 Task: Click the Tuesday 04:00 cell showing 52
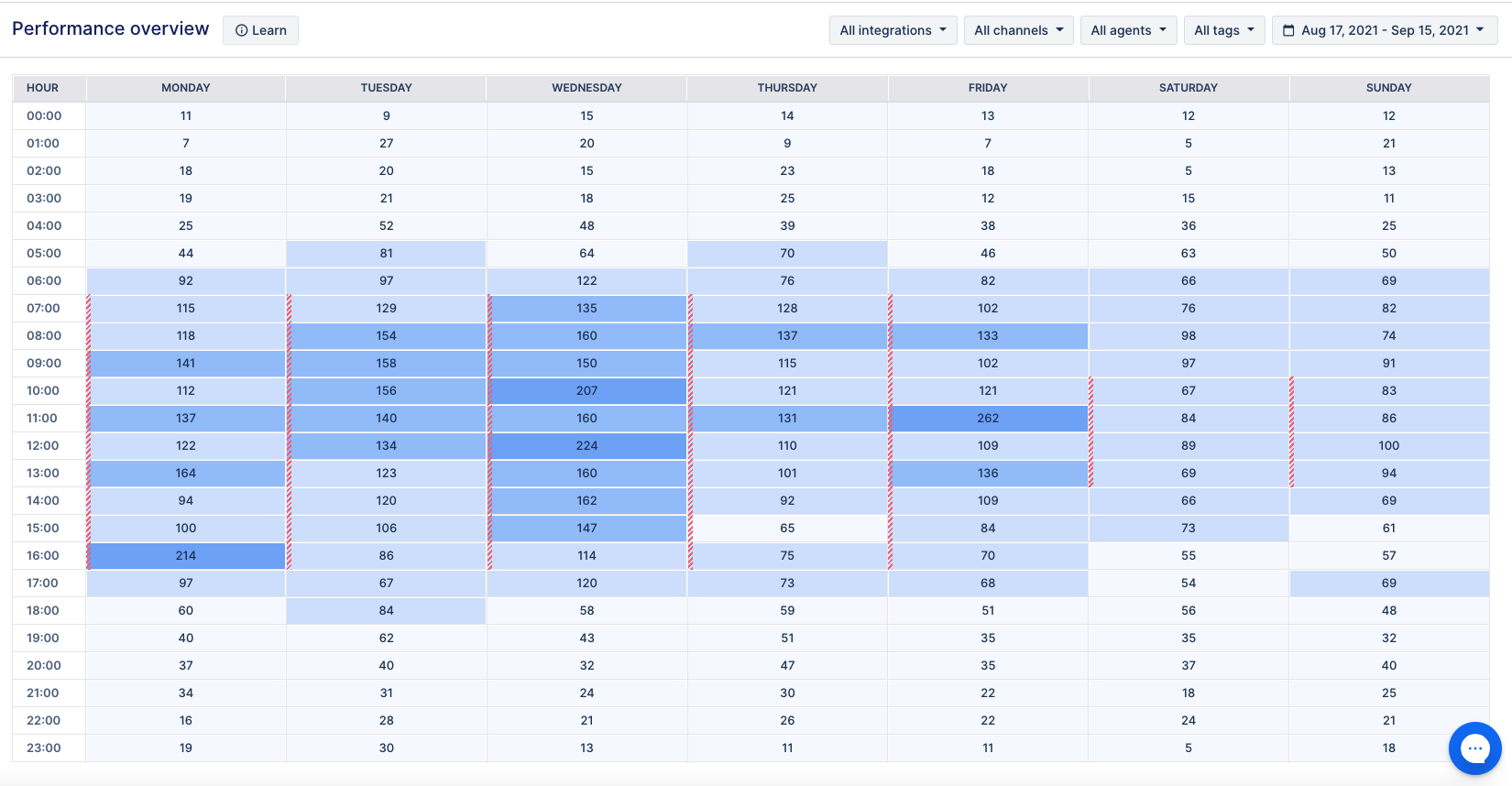pos(387,225)
